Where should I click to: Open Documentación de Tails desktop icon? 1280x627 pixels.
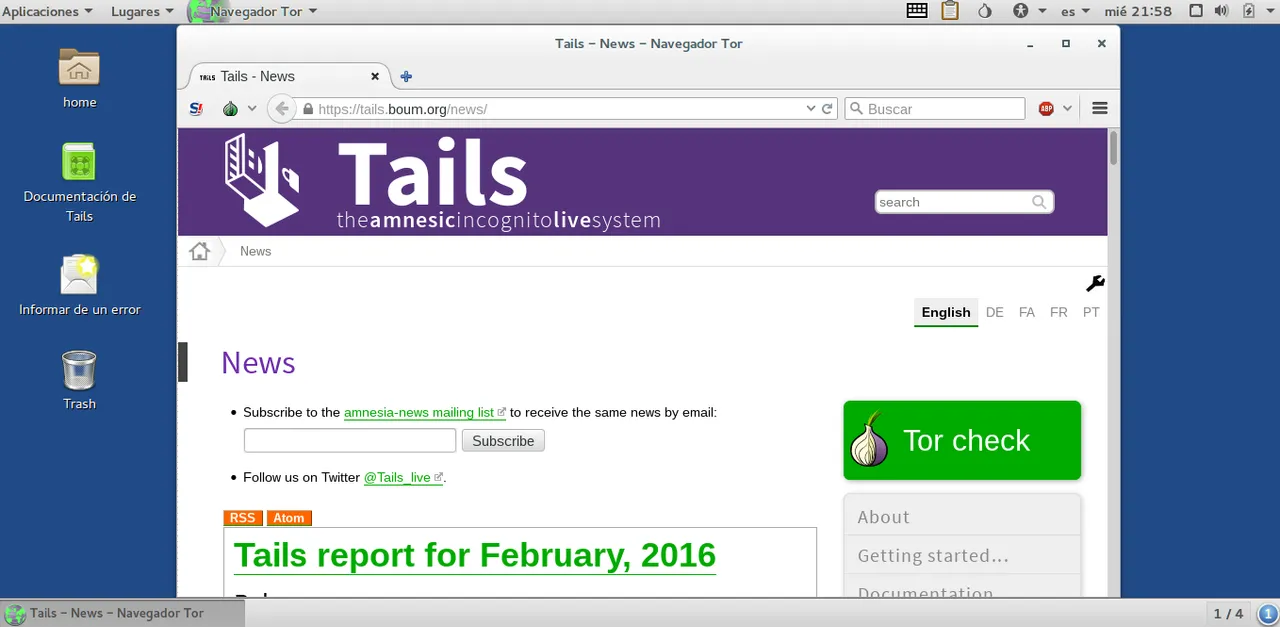(x=79, y=182)
